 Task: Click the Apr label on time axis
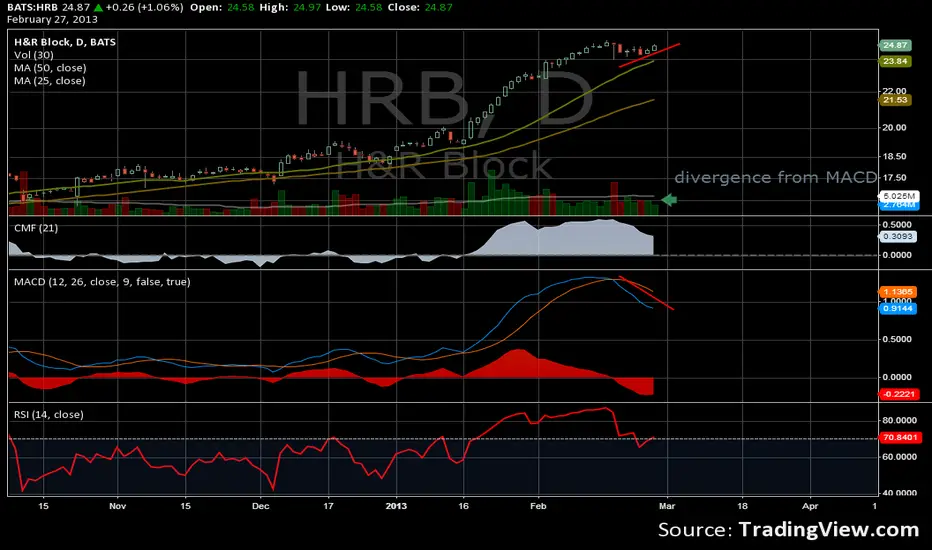[x=810, y=506]
